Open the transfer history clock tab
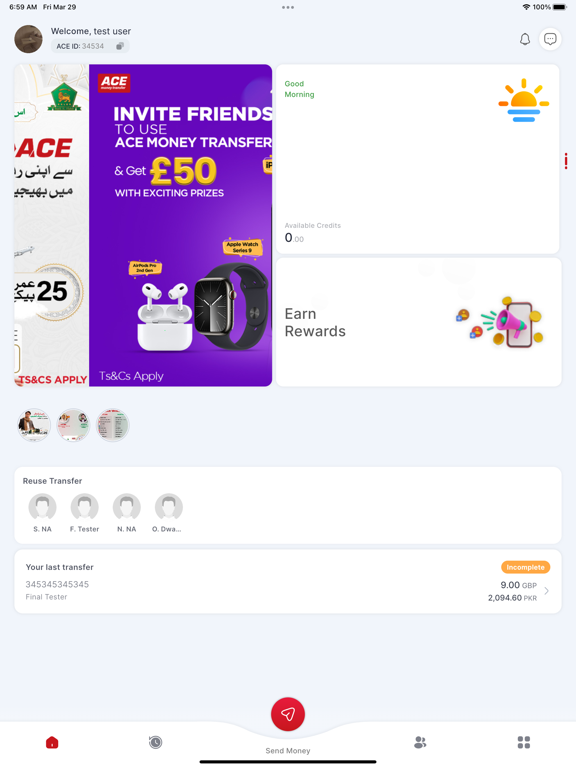576x768 pixels. click(x=155, y=743)
